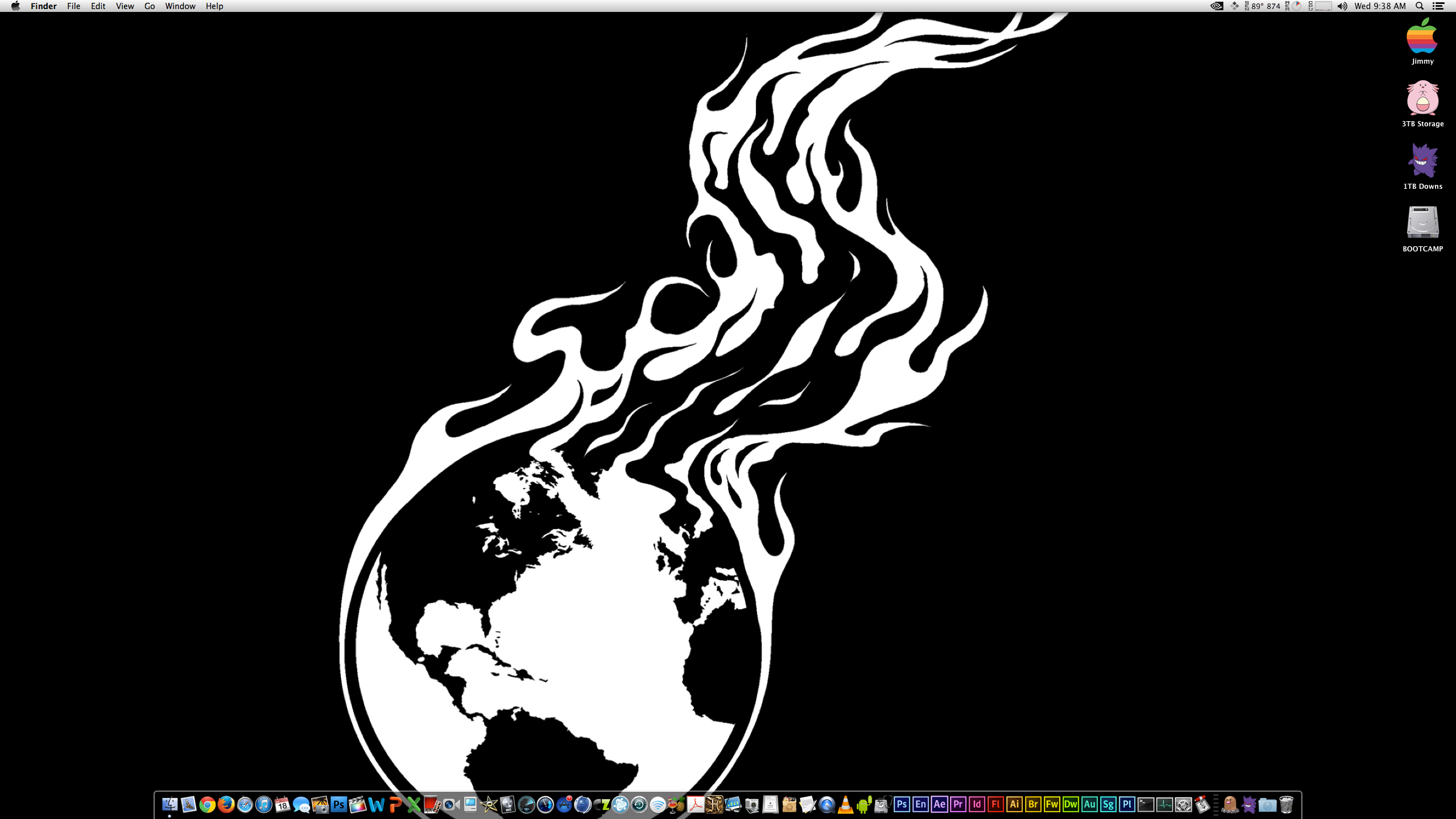
Task: Open System Preferences gear in dock
Action: pos(1183,804)
